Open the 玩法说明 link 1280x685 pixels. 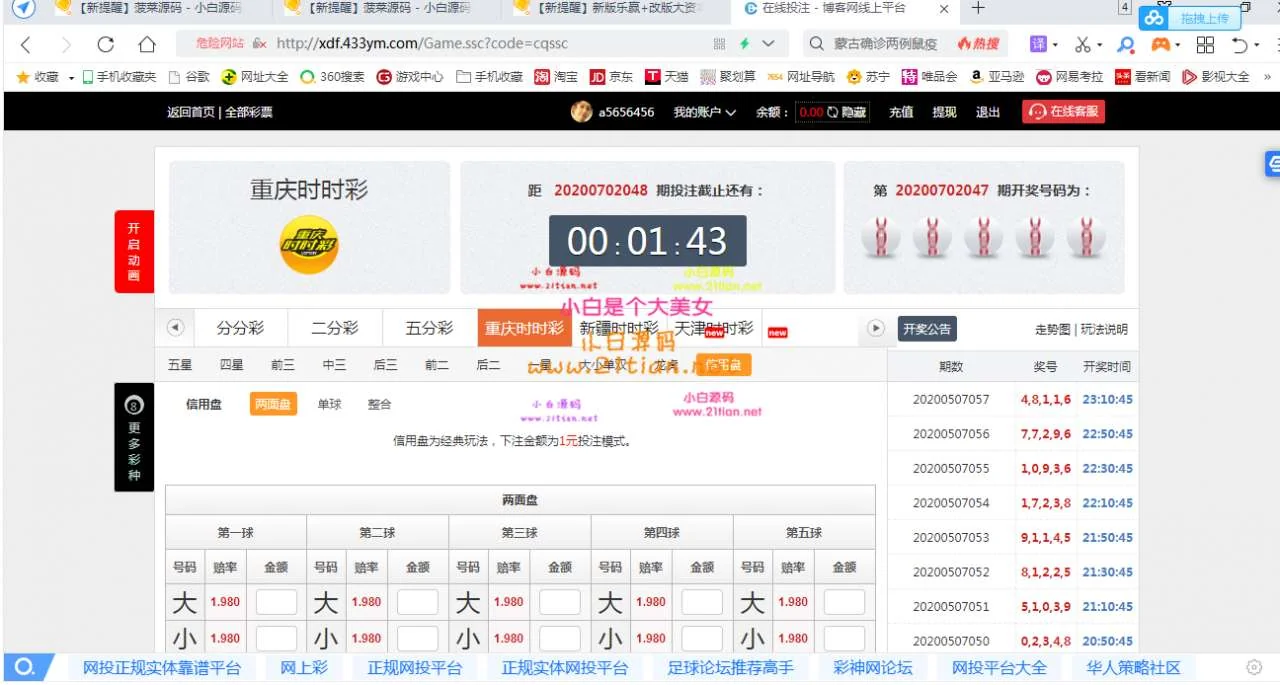coord(1103,329)
